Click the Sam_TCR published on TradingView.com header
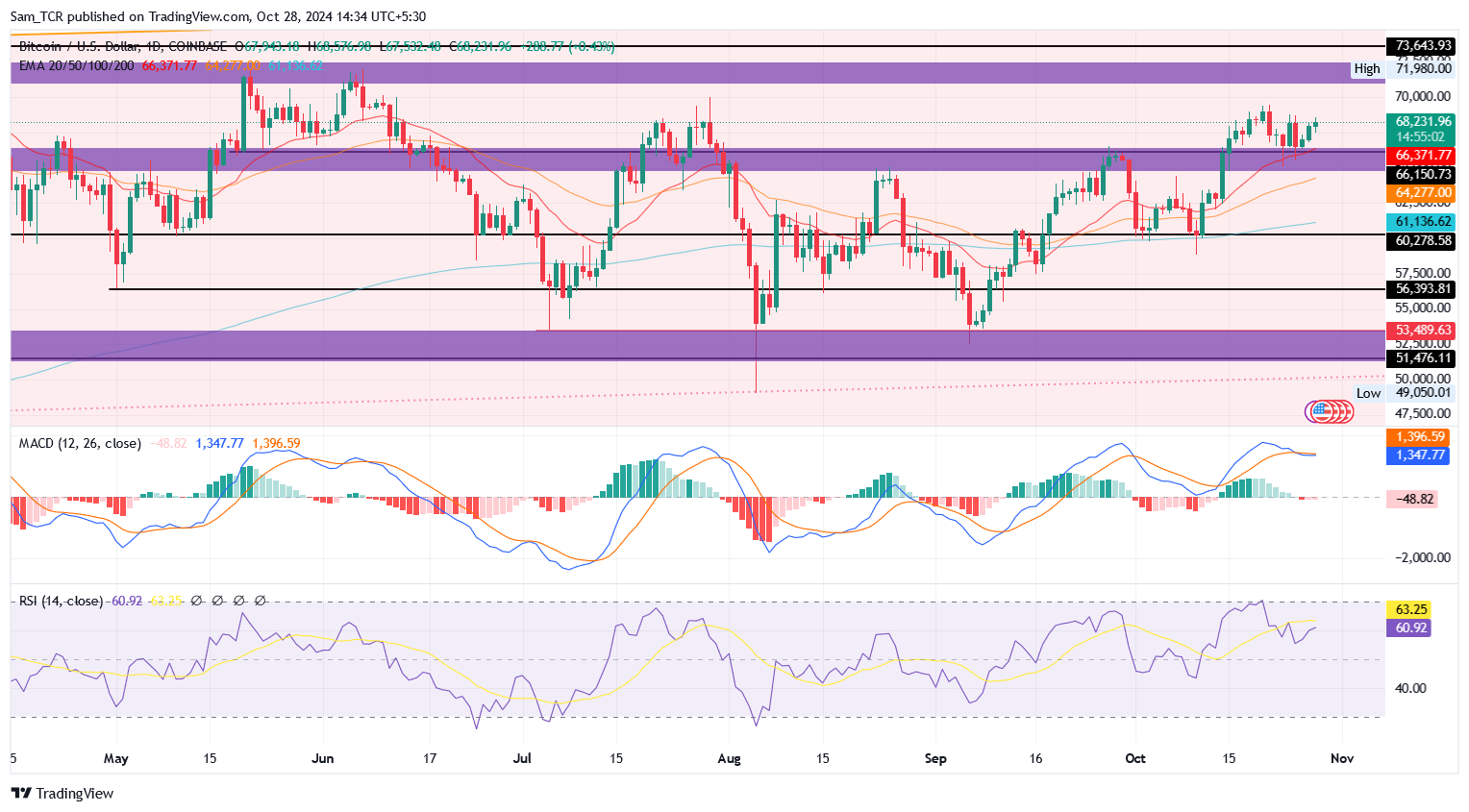Image resolution: width=1469 pixels, height=812 pixels. pyautogui.click(x=218, y=16)
